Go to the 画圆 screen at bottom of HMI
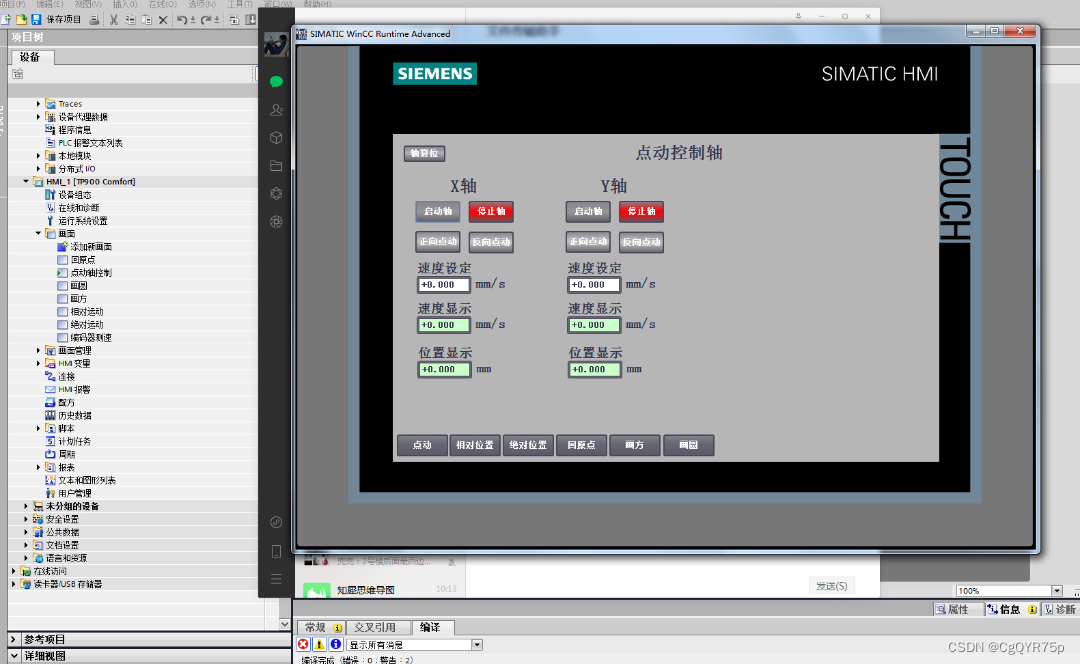The height and width of the screenshot is (664, 1080). pyautogui.click(x=688, y=445)
